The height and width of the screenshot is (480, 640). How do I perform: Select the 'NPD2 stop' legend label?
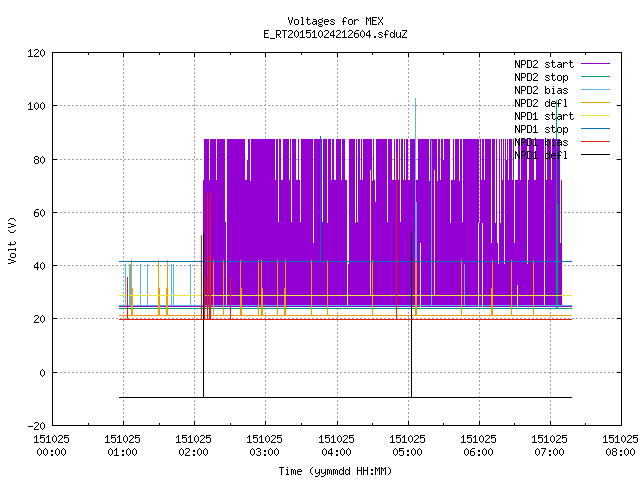(541, 77)
